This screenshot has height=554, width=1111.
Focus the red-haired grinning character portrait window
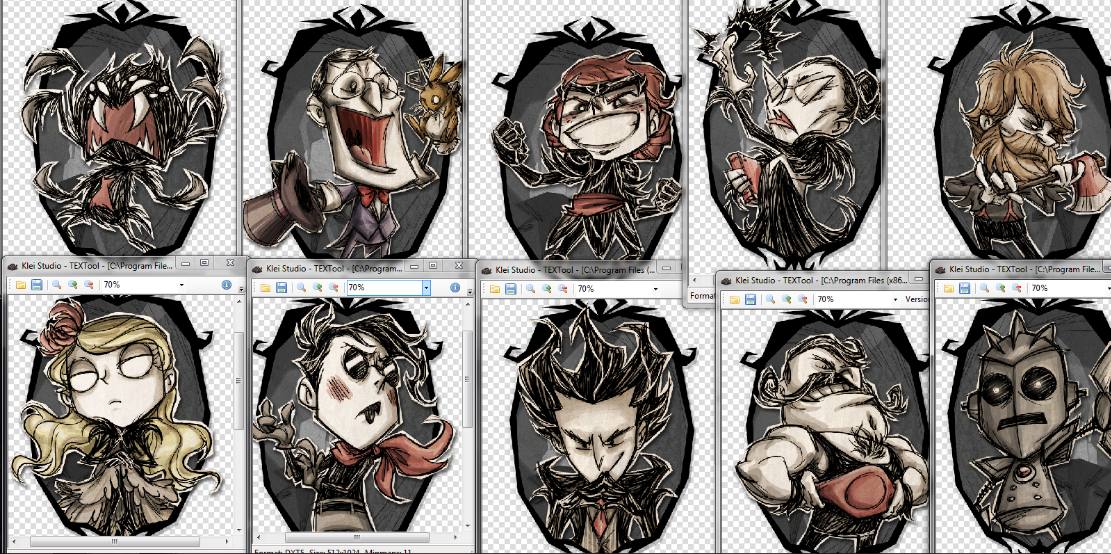576,128
